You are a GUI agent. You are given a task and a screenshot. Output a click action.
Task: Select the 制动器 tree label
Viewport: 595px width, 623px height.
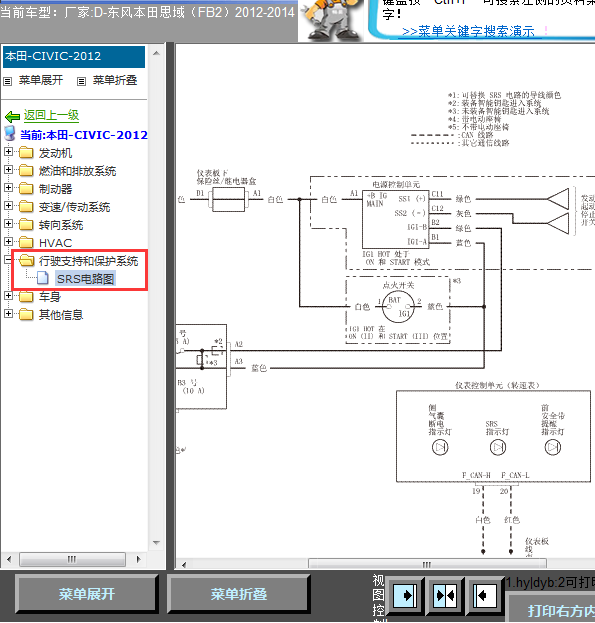tap(55, 189)
